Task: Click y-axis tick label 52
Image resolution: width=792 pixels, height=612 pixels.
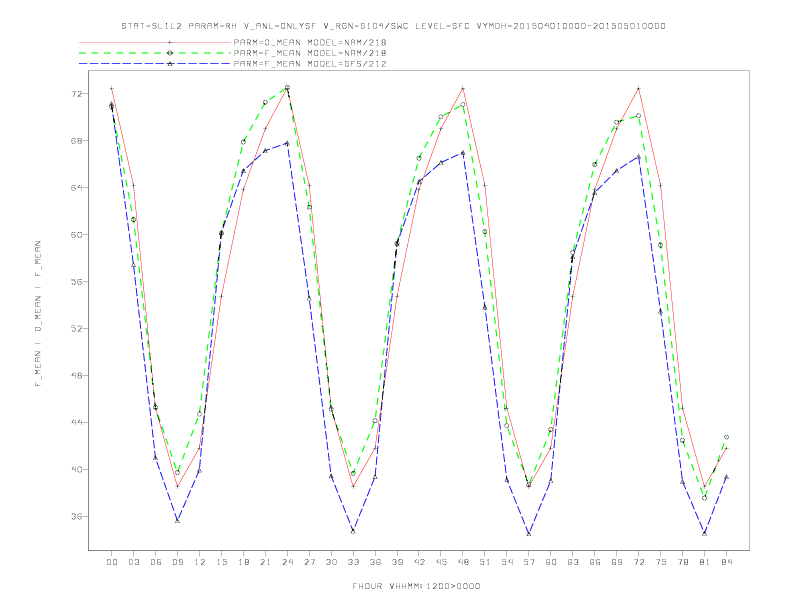Action: pos(77,329)
